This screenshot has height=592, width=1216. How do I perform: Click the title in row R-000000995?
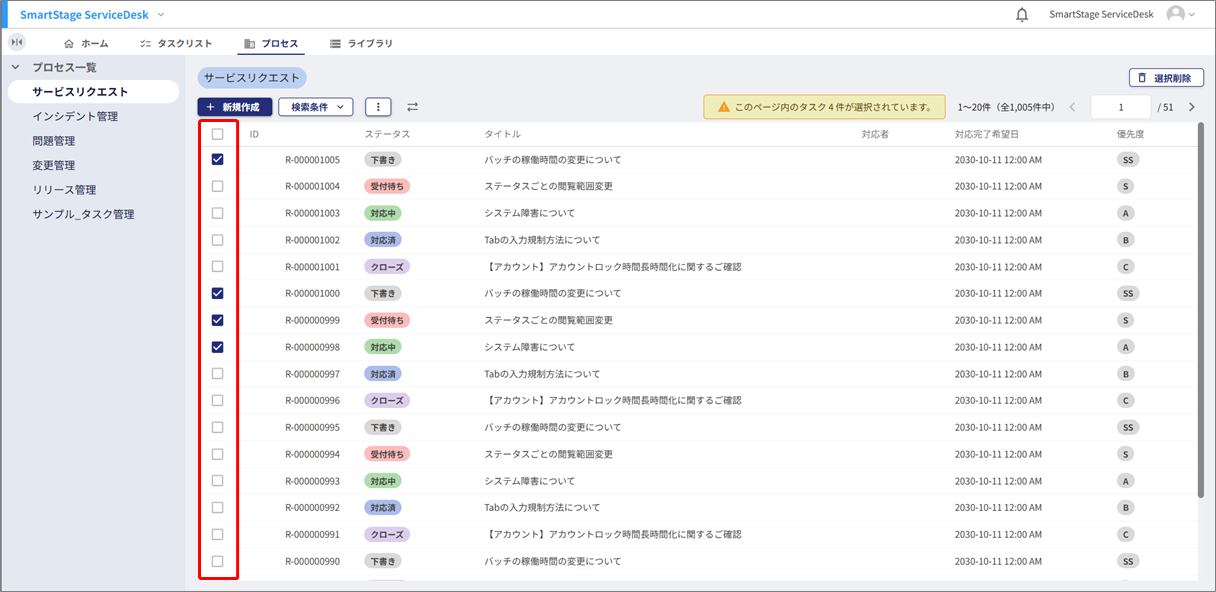coord(553,427)
